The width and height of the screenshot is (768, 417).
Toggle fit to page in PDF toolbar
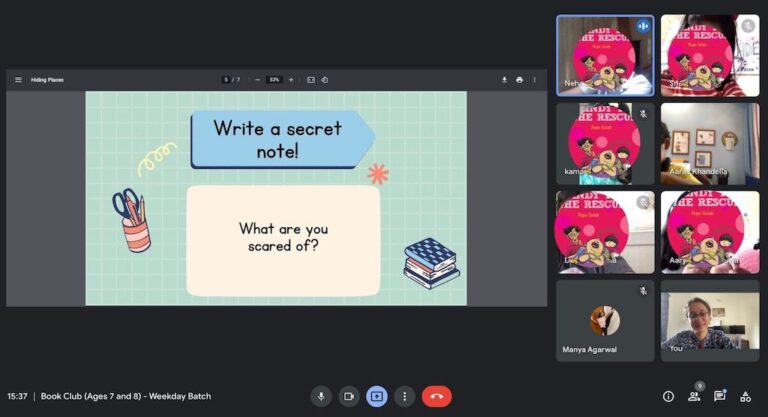pyautogui.click(x=311, y=80)
